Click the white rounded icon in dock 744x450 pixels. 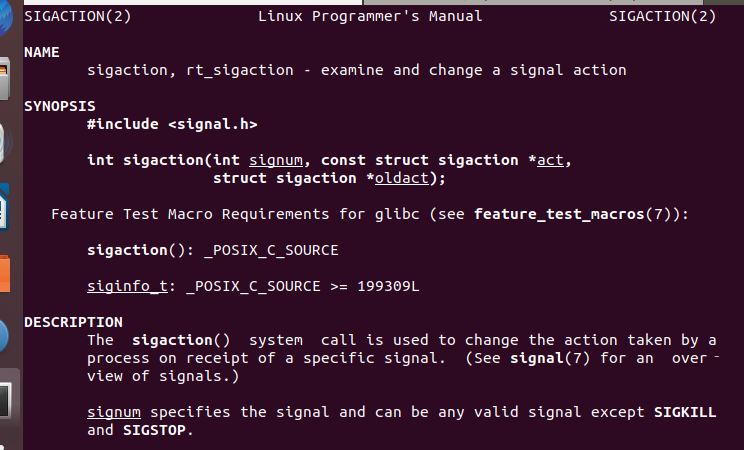[5, 145]
